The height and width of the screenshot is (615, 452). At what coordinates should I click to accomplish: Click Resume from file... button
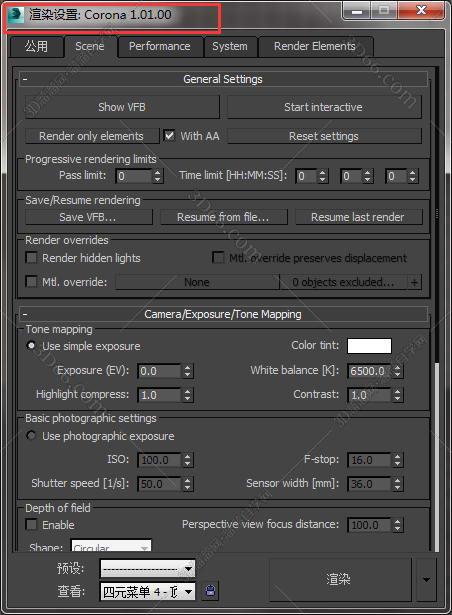pos(223,217)
